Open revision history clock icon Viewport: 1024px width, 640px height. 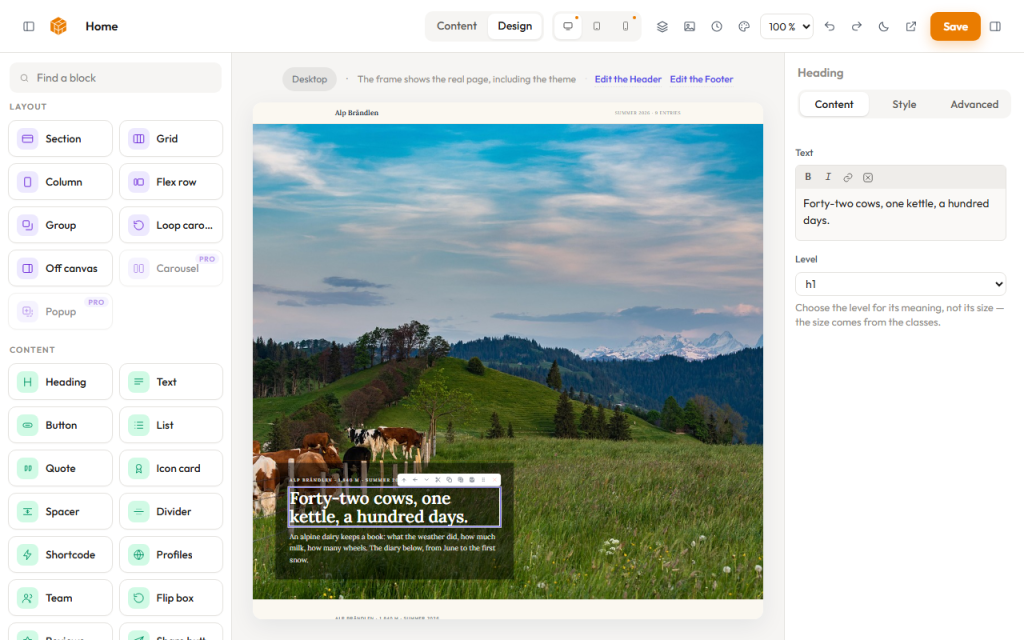click(717, 26)
